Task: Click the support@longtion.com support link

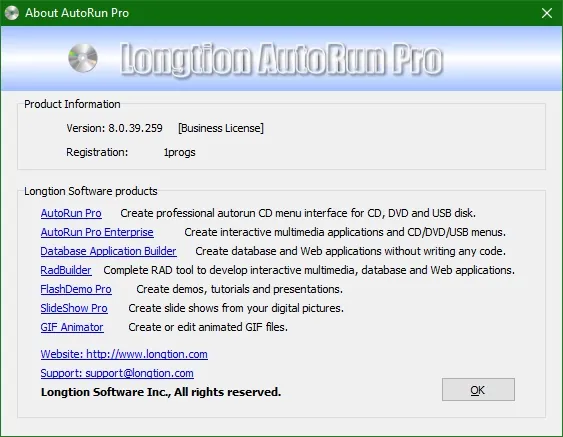Action: click(117, 373)
